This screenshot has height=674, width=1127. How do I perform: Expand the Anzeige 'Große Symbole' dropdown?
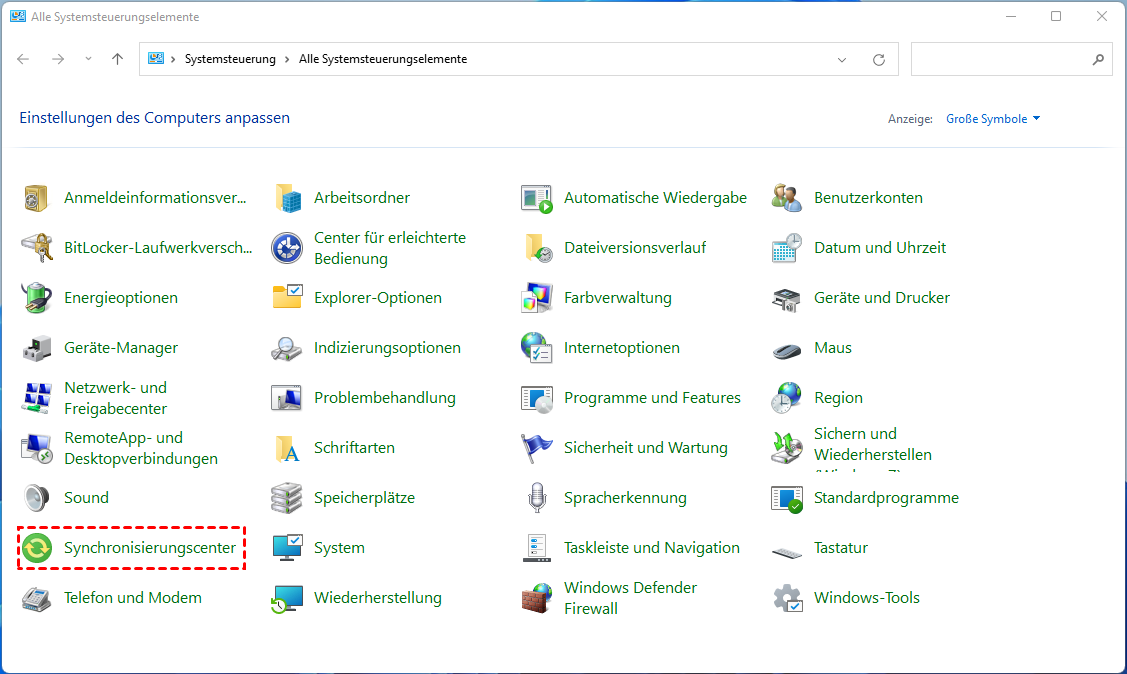click(x=993, y=119)
